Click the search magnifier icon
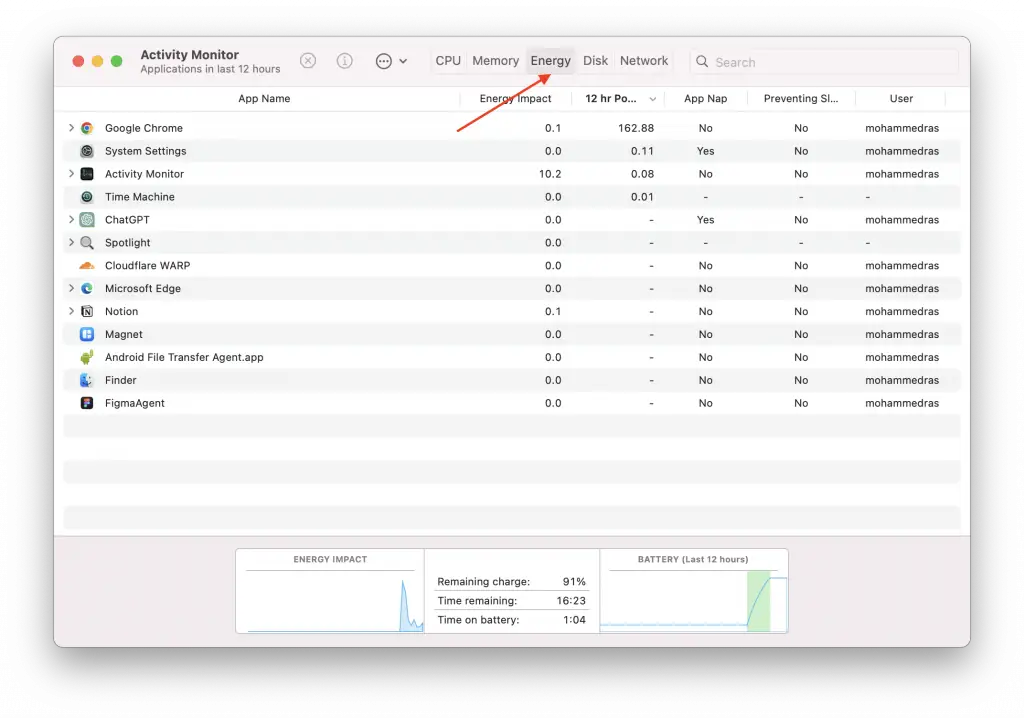The height and width of the screenshot is (718, 1024). coord(702,61)
